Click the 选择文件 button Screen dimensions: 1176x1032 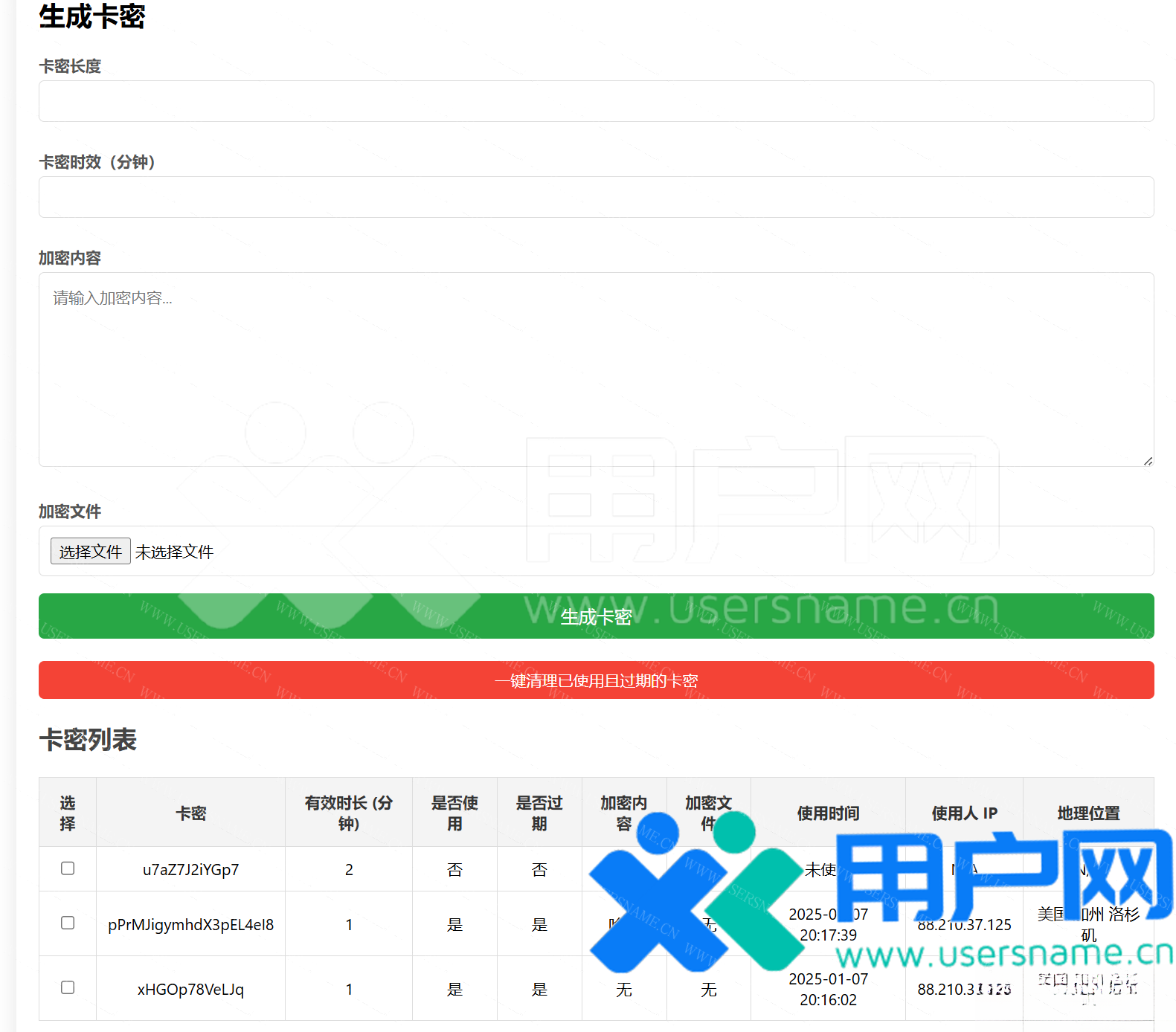[x=90, y=552]
